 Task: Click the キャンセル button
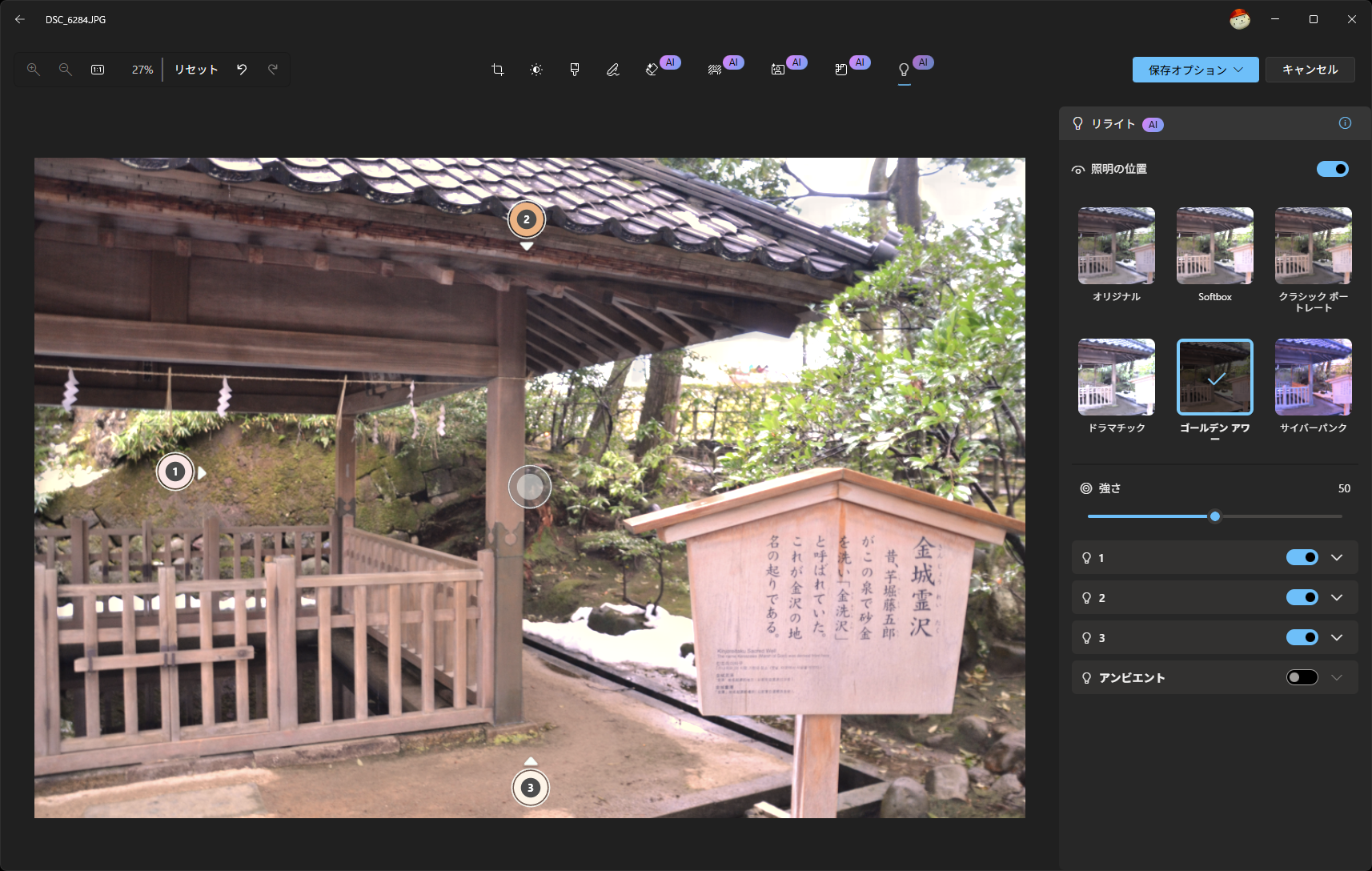coord(1310,70)
